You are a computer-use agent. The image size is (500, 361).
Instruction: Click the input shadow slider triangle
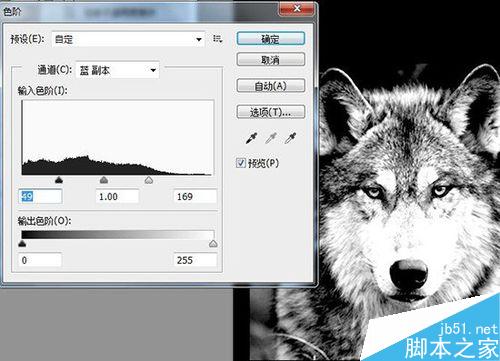pyautogui.click(x=59, y=180)
